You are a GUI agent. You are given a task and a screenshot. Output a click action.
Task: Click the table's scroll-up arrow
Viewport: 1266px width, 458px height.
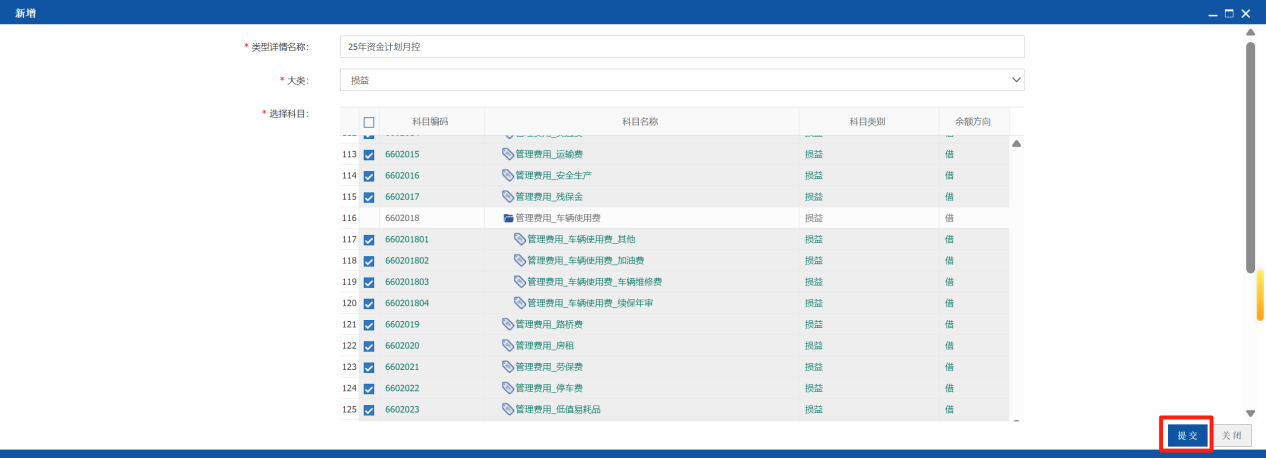pos(1016,144)
